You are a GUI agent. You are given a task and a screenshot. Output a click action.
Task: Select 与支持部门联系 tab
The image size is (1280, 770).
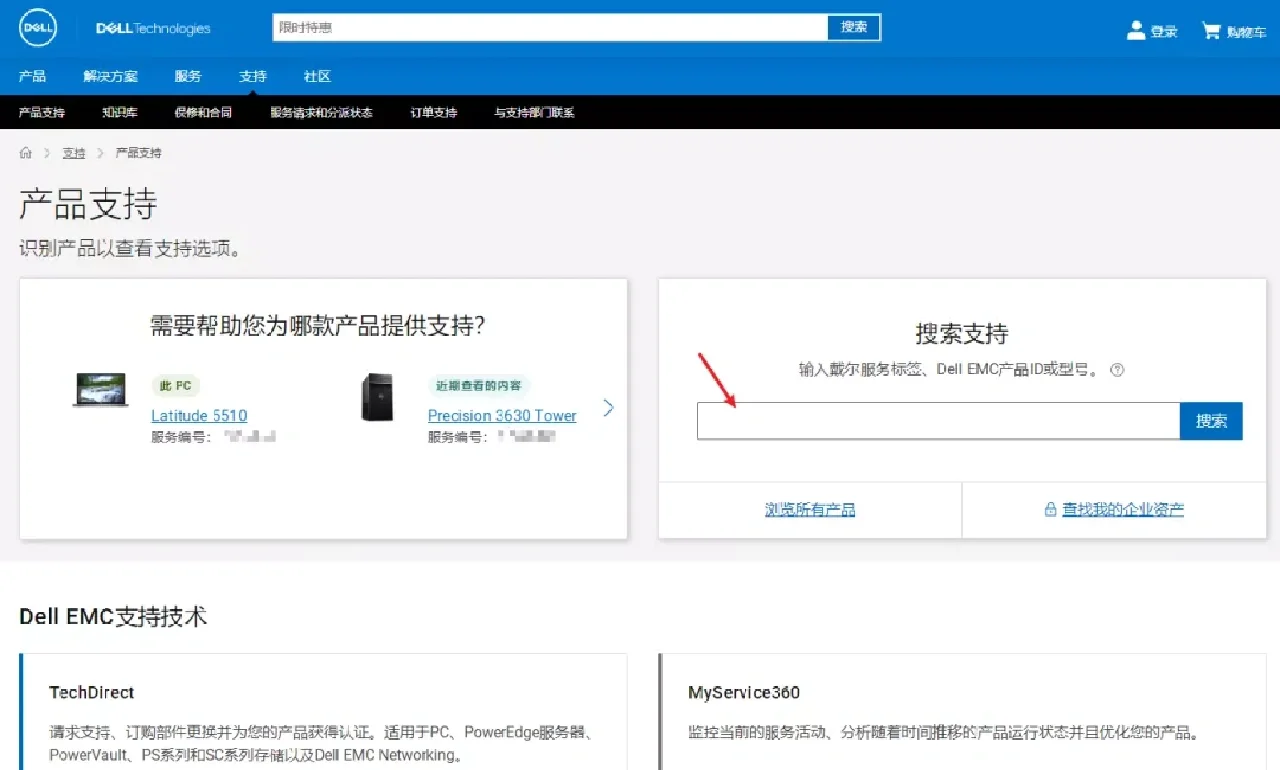[534, 113]
